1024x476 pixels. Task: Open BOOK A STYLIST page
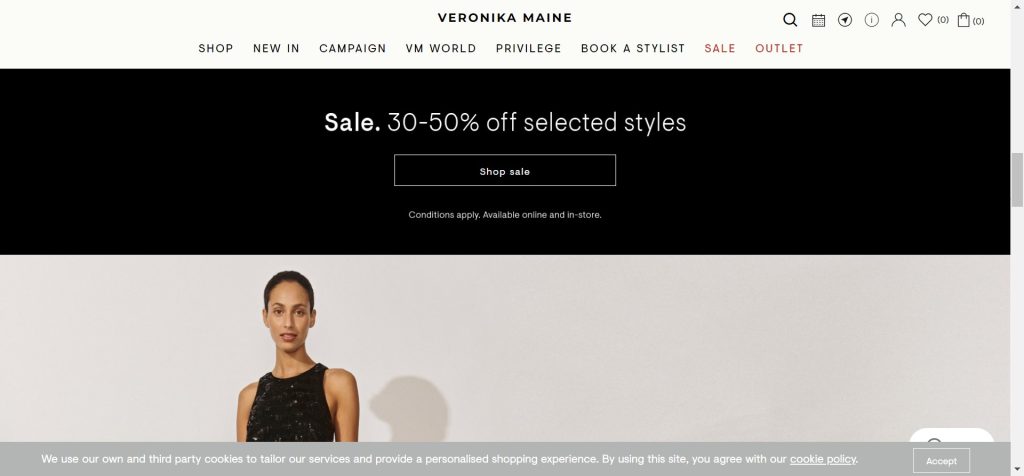(633, 48)
